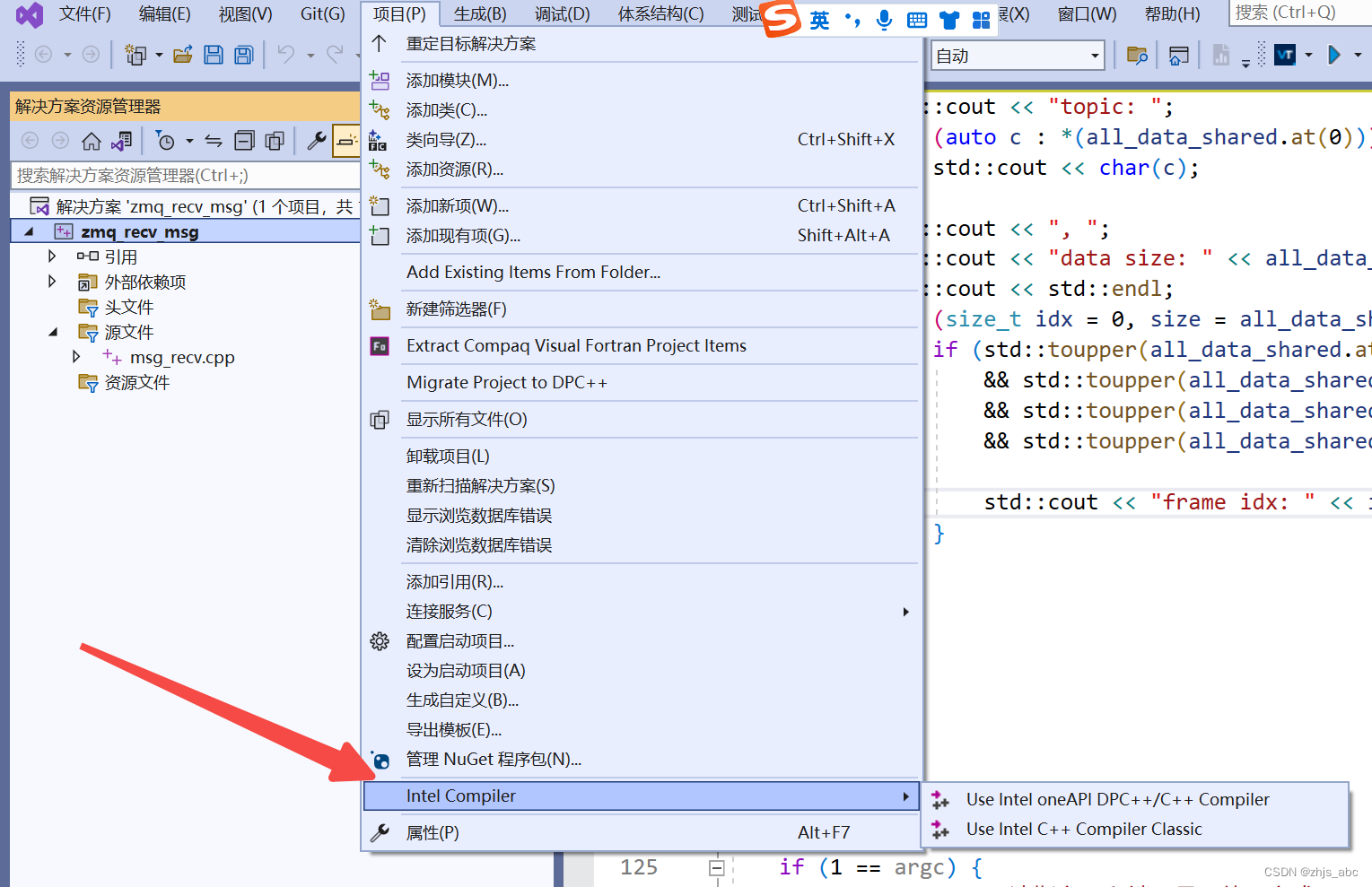Click the save all icon
This screenshot has width=1372, height=887.
click(244, 56)
